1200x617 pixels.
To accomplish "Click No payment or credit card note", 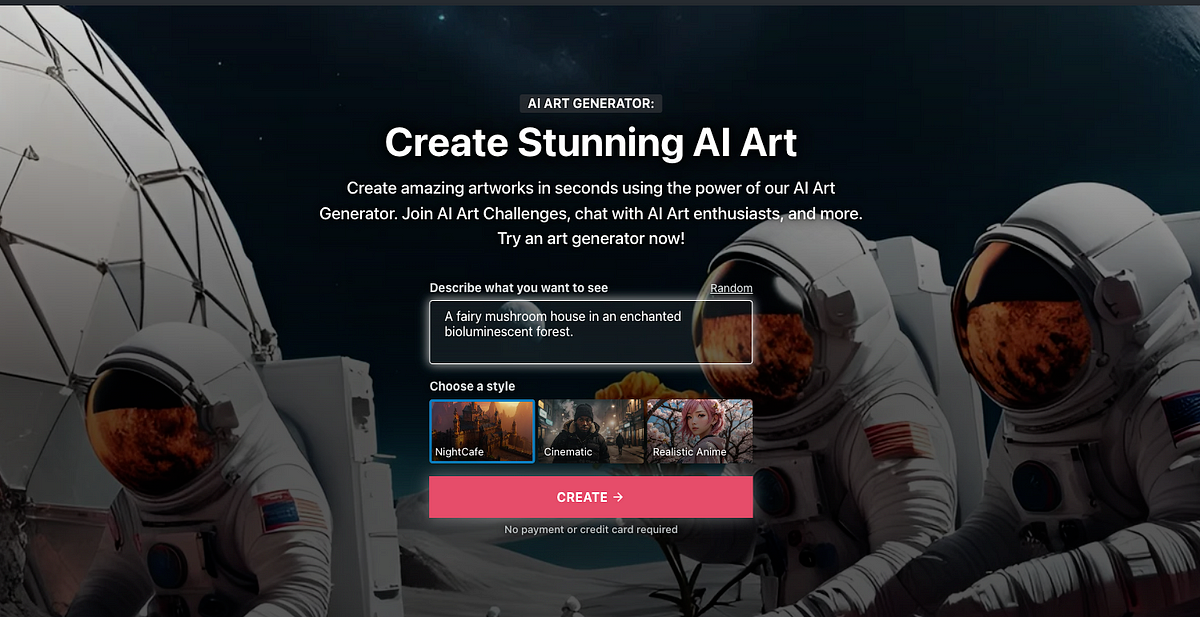I will pyautogui.click(x=591, y=529).
